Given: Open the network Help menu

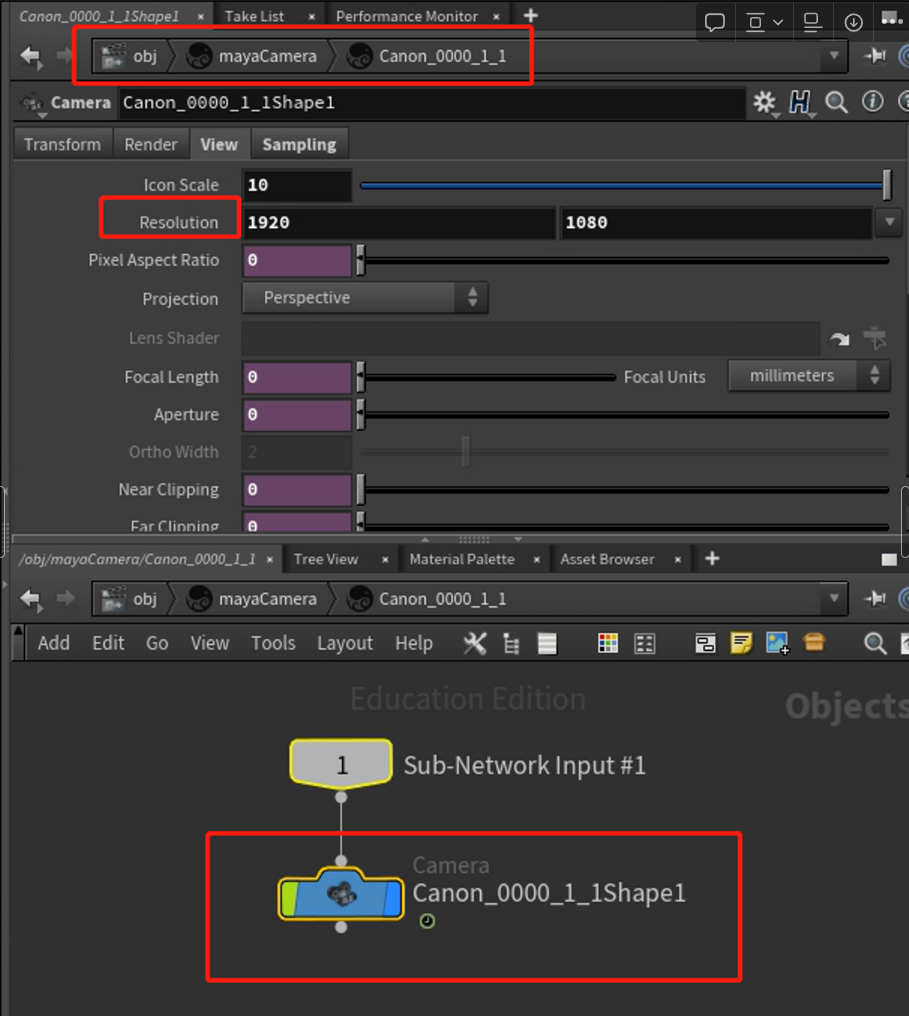Looking at the screenshot, I should click(x=414, y=643).
